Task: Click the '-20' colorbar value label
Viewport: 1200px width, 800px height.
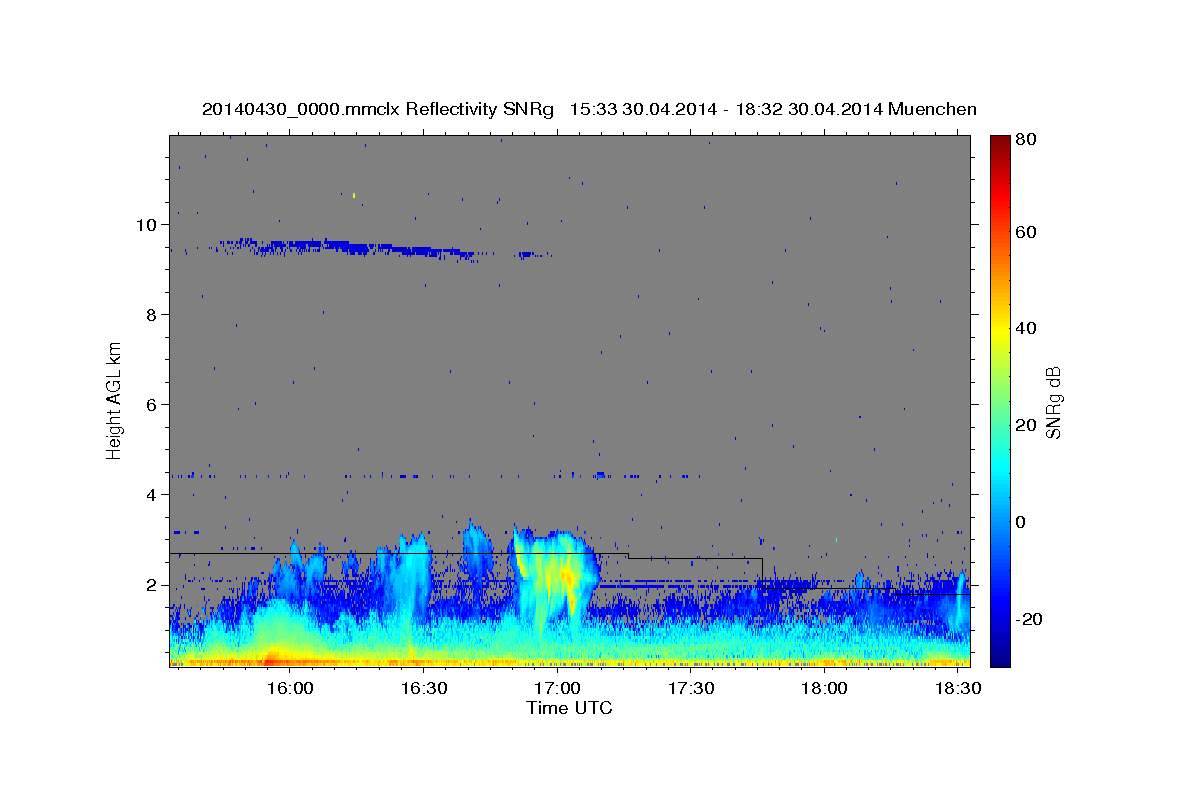Action: pos(1029,619)
